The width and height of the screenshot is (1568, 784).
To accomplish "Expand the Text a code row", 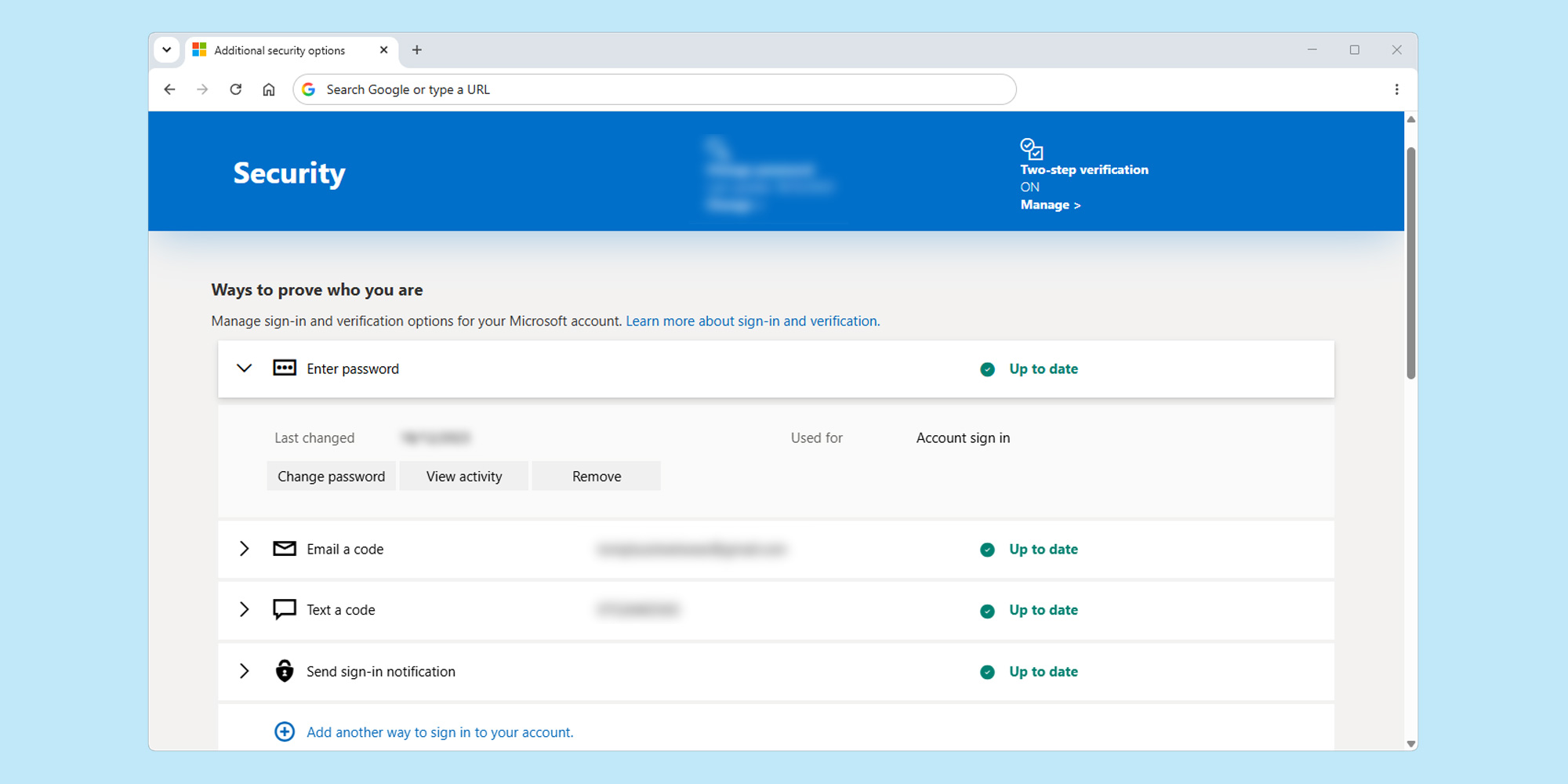I will point(244,609).
